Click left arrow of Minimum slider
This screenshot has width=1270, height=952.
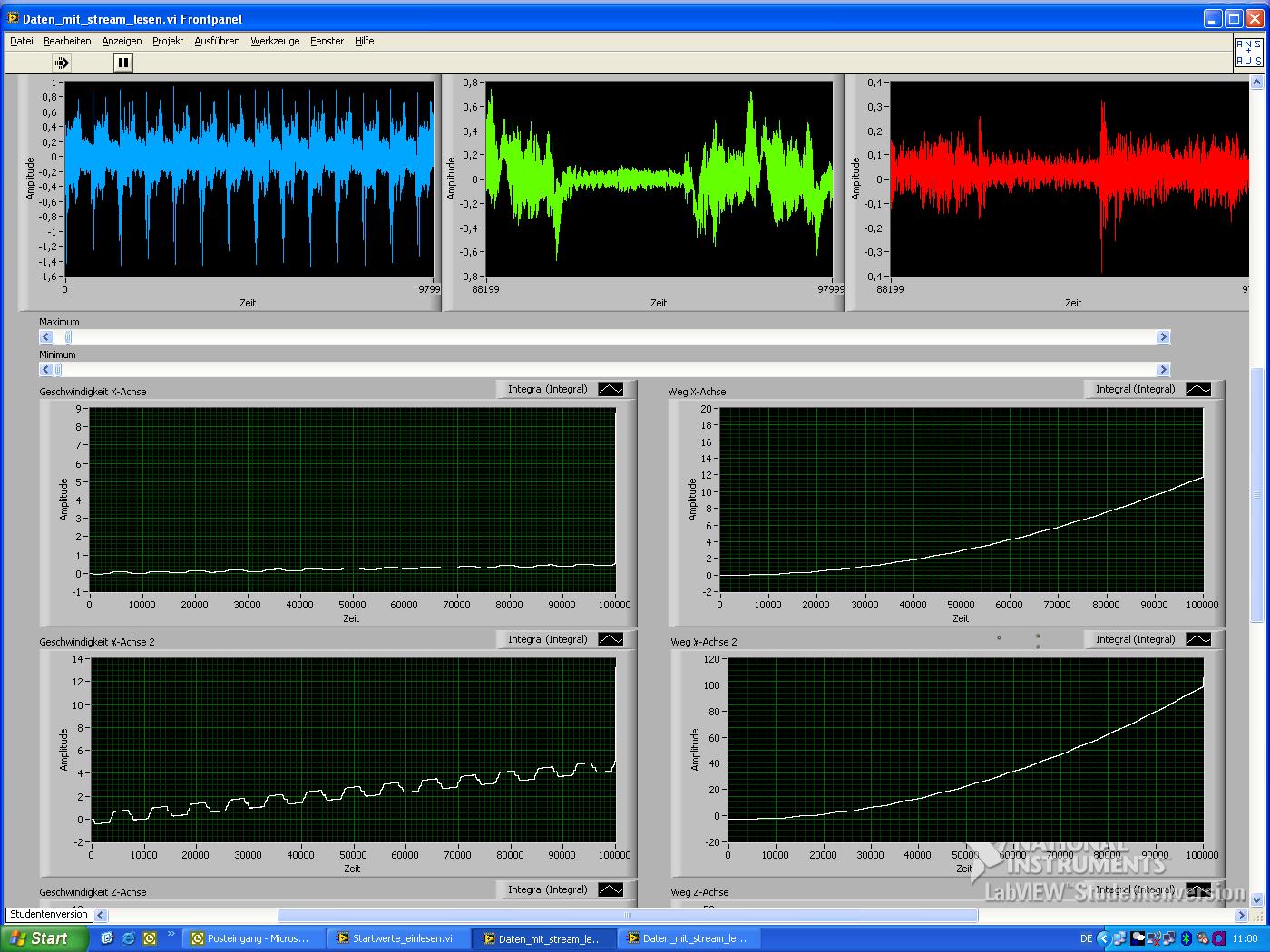(45, 370)
